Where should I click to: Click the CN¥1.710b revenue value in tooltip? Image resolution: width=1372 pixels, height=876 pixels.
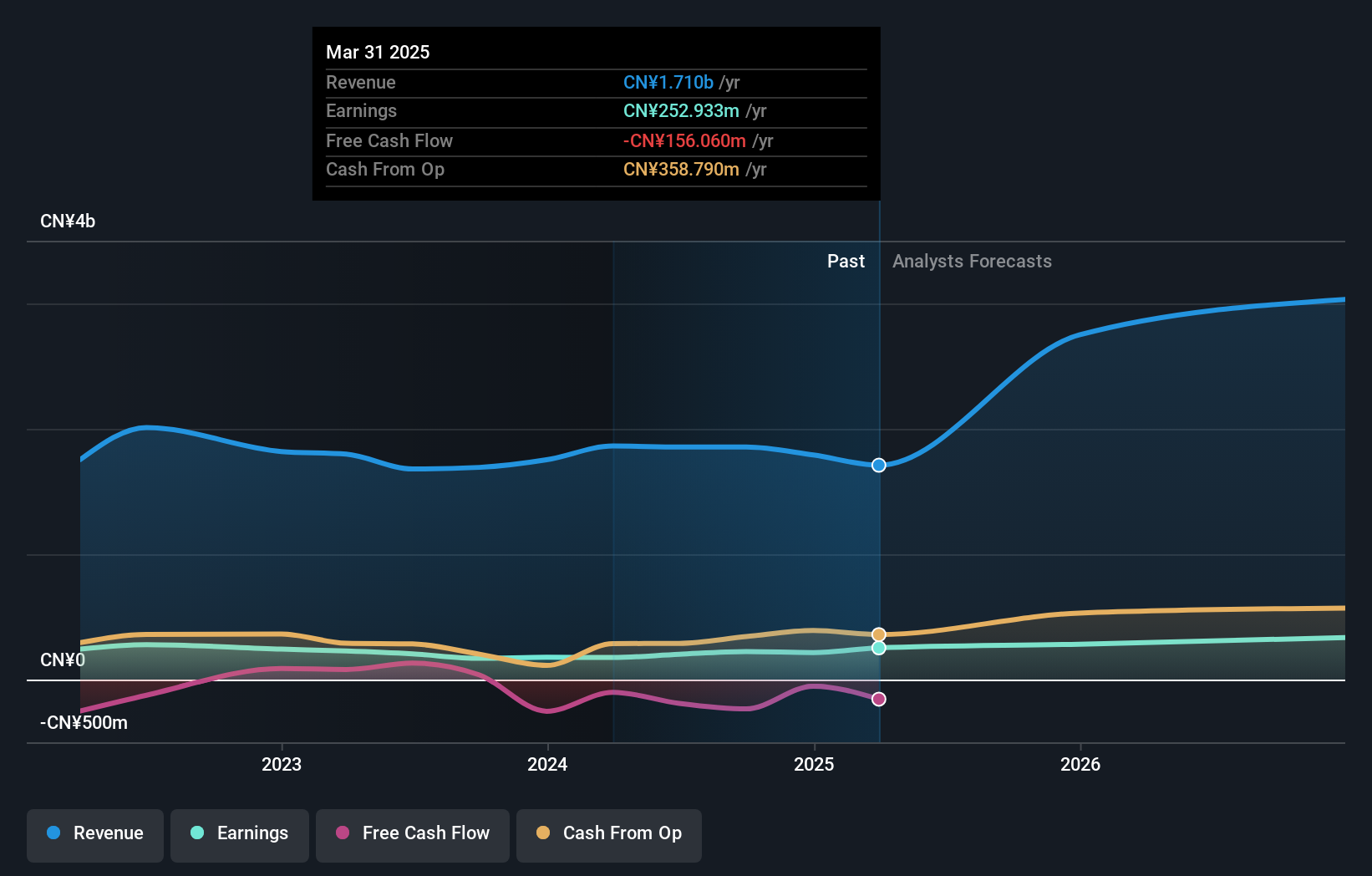point(668,82)
